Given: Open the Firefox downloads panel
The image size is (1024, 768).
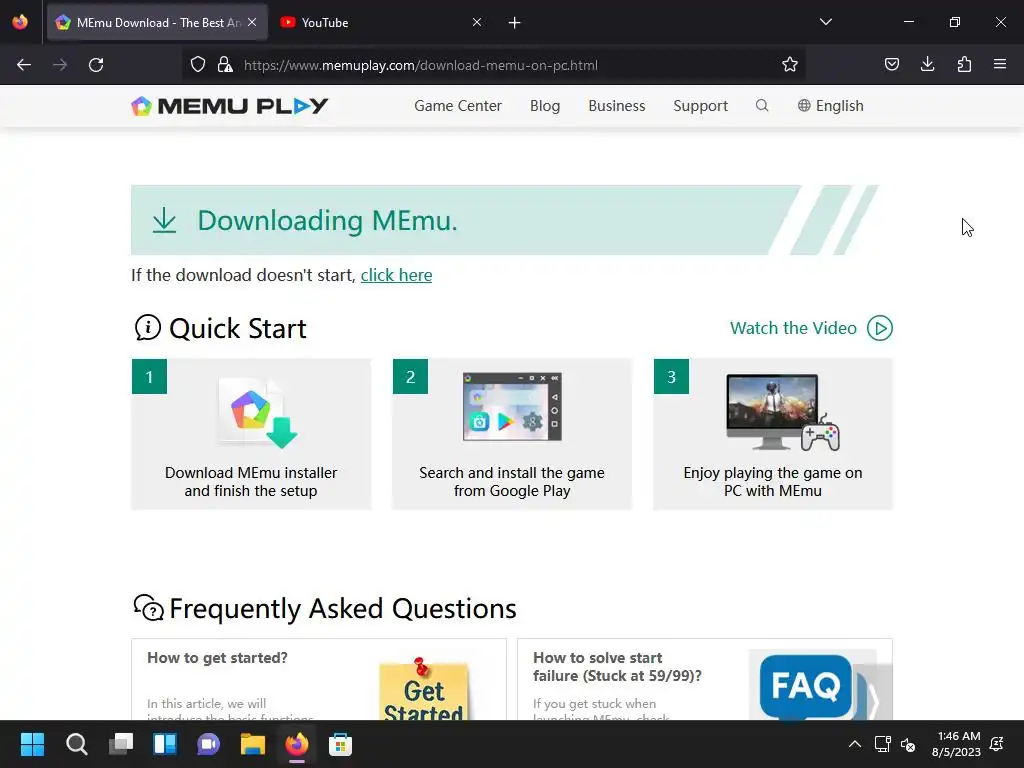Looking at the screenshot, I should tap(927, 64).
